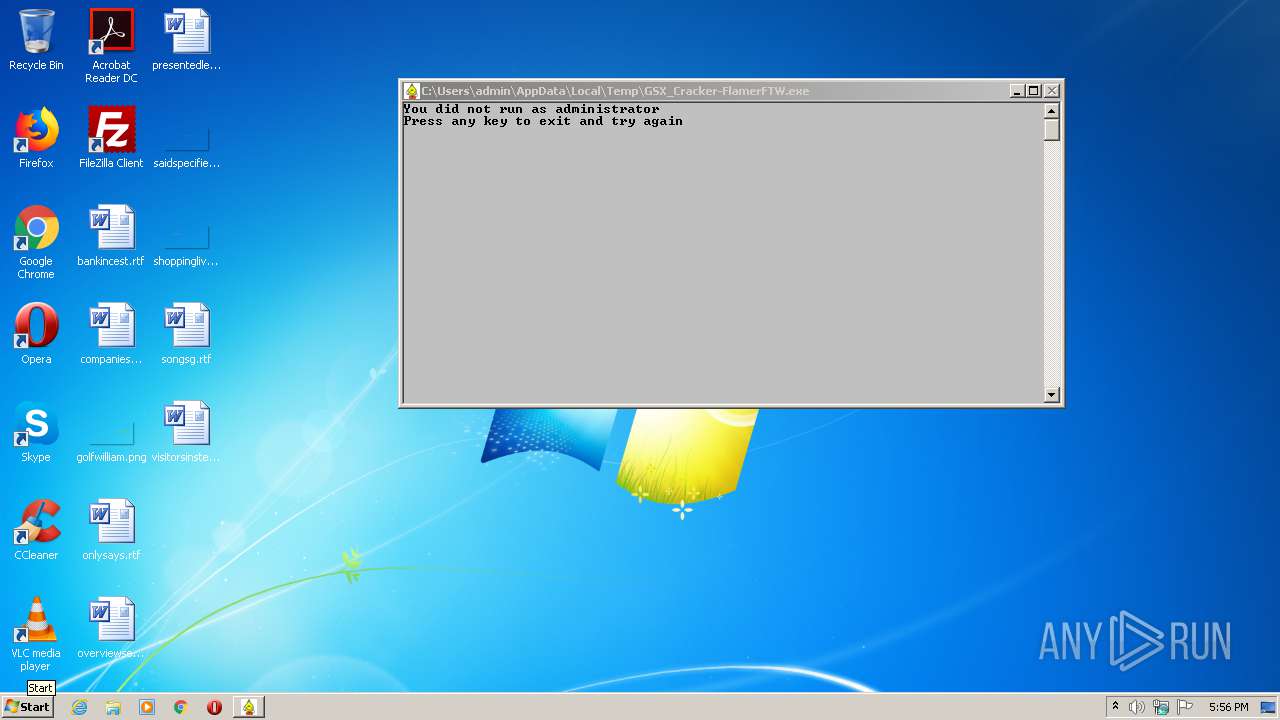Launch the CCleaner shortcut

(x=36, y=530)
